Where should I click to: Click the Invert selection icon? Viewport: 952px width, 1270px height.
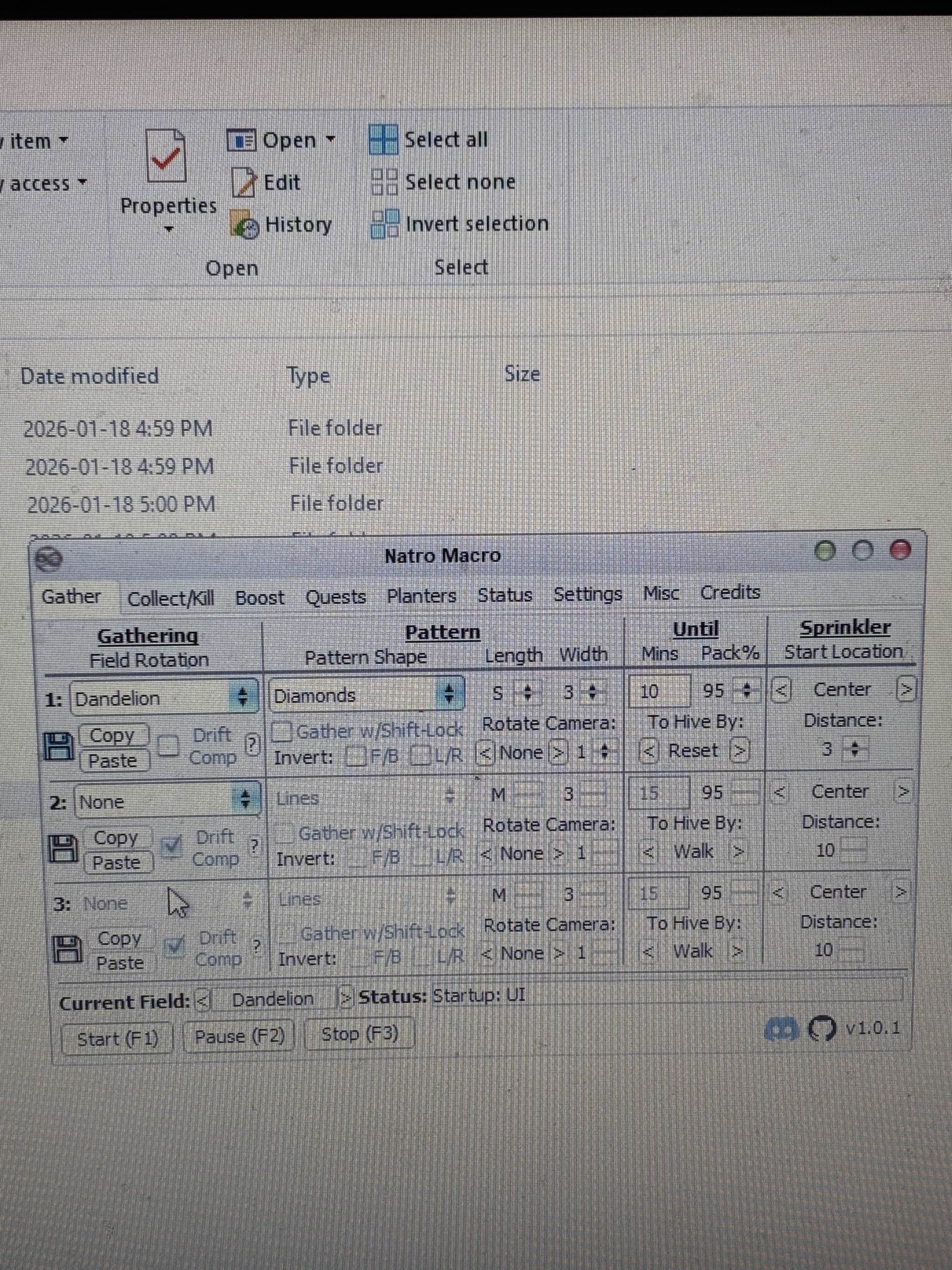[384, 223]
